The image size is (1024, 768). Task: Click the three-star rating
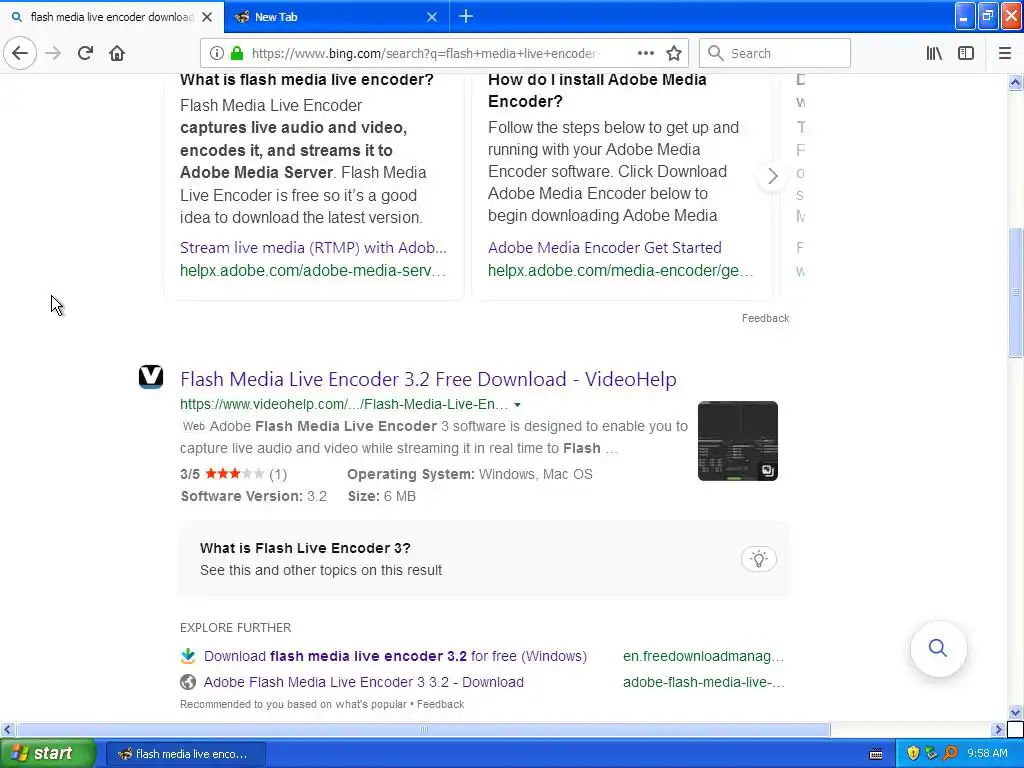click(234, 474)
